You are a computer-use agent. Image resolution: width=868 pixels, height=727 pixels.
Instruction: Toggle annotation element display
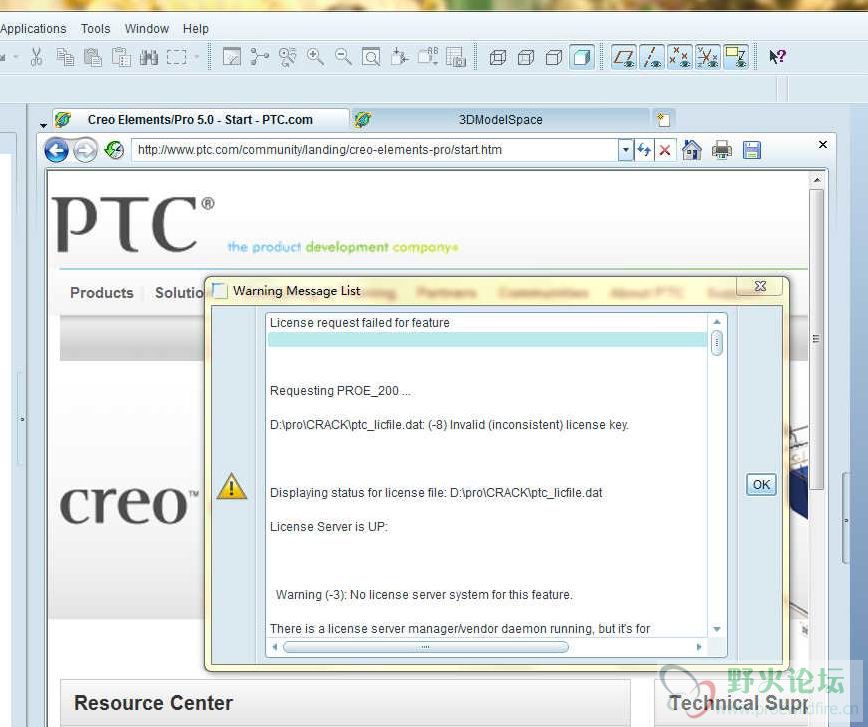(x=736, y=57)
